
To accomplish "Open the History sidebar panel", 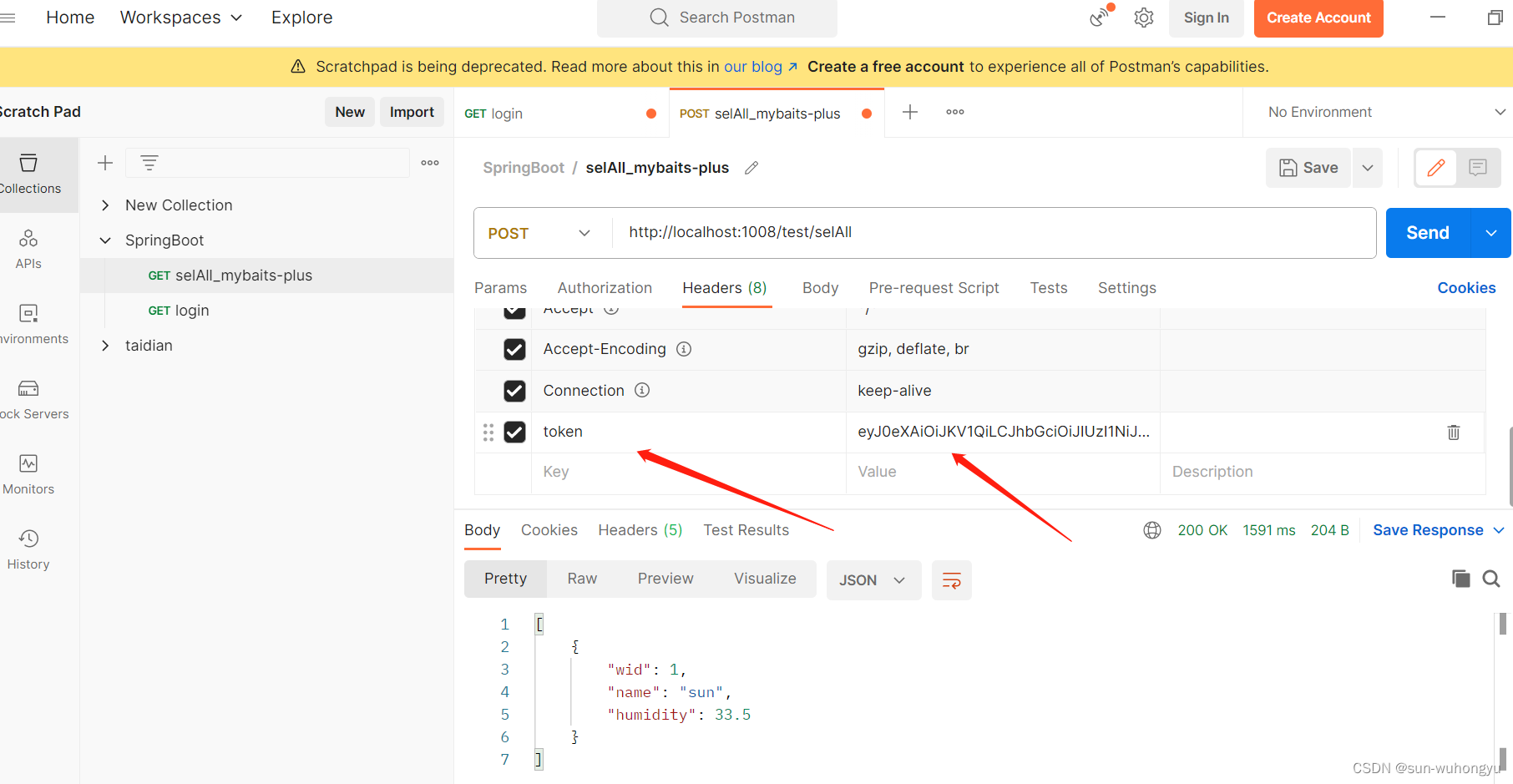I will tap(28, 550).
